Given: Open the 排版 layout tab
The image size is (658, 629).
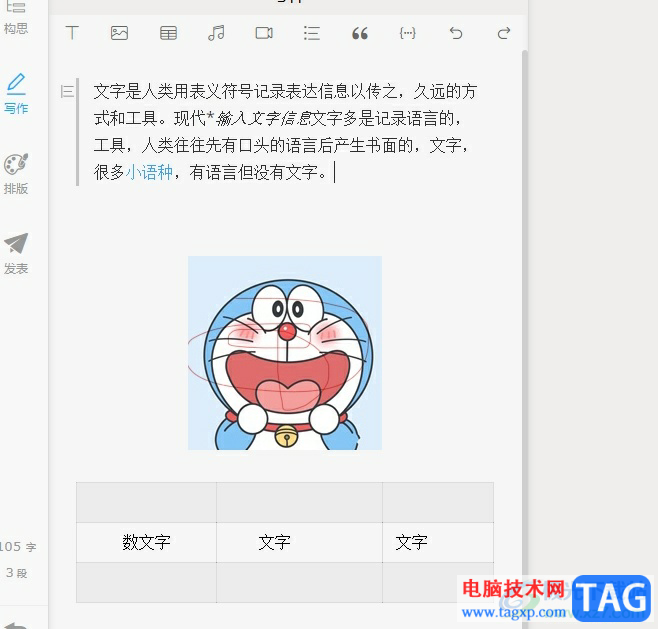Looking at the screenshot, I should pyautogui.click(x=16, y=174).
